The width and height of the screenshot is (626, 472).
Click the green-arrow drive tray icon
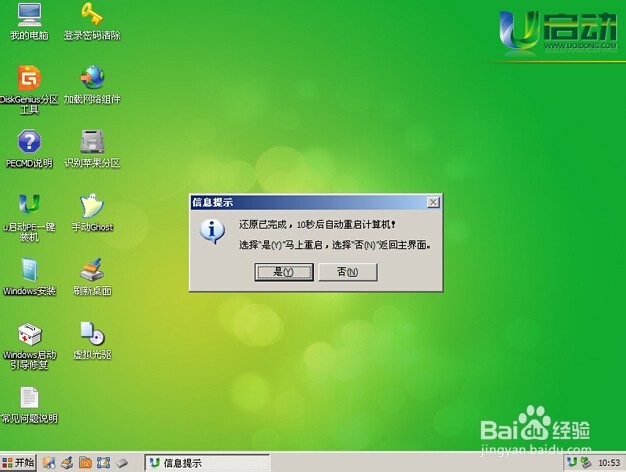tap(586, 462)
